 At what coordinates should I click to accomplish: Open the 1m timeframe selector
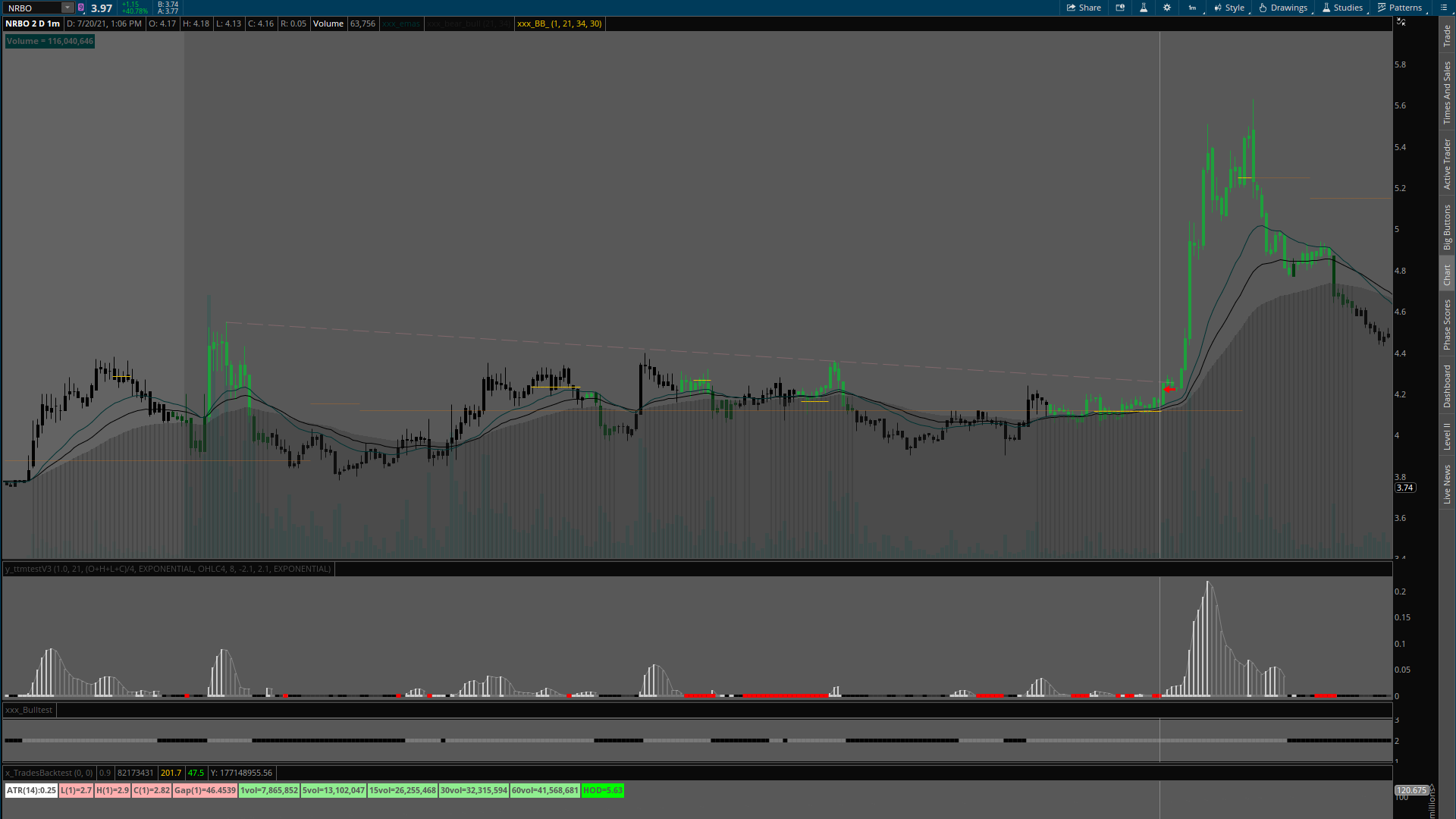(x=1192, y=8)
